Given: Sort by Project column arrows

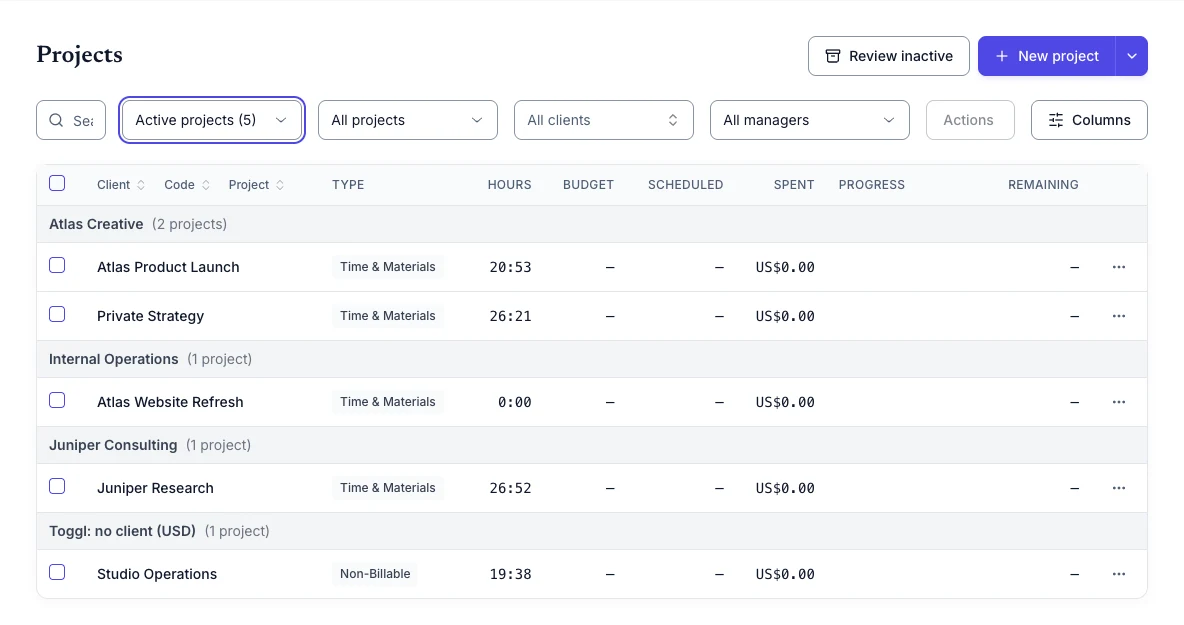Looking at the screenshot, I should click(279, 185).
